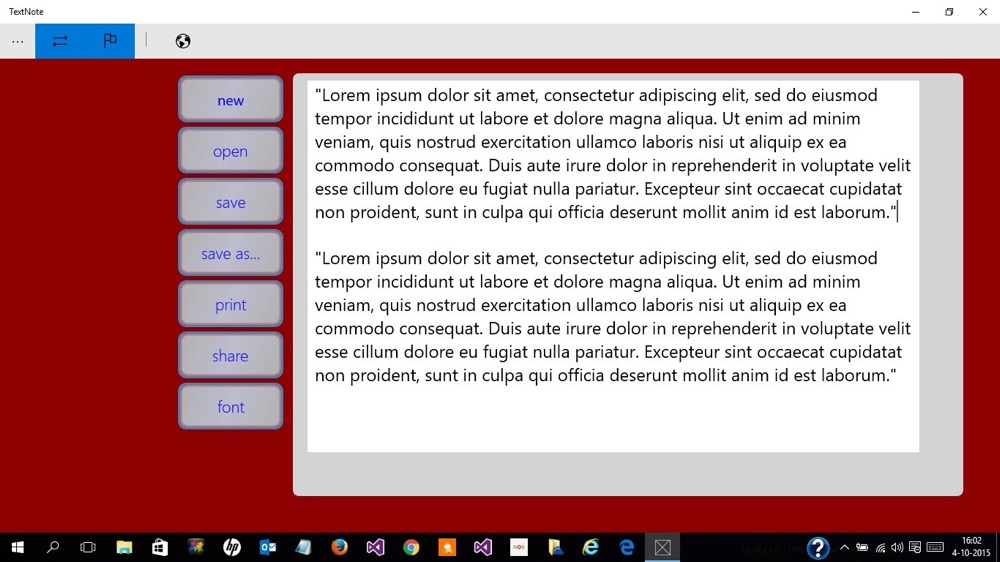
Task: Open the three-dots more menu
Action: click(17, 41)
